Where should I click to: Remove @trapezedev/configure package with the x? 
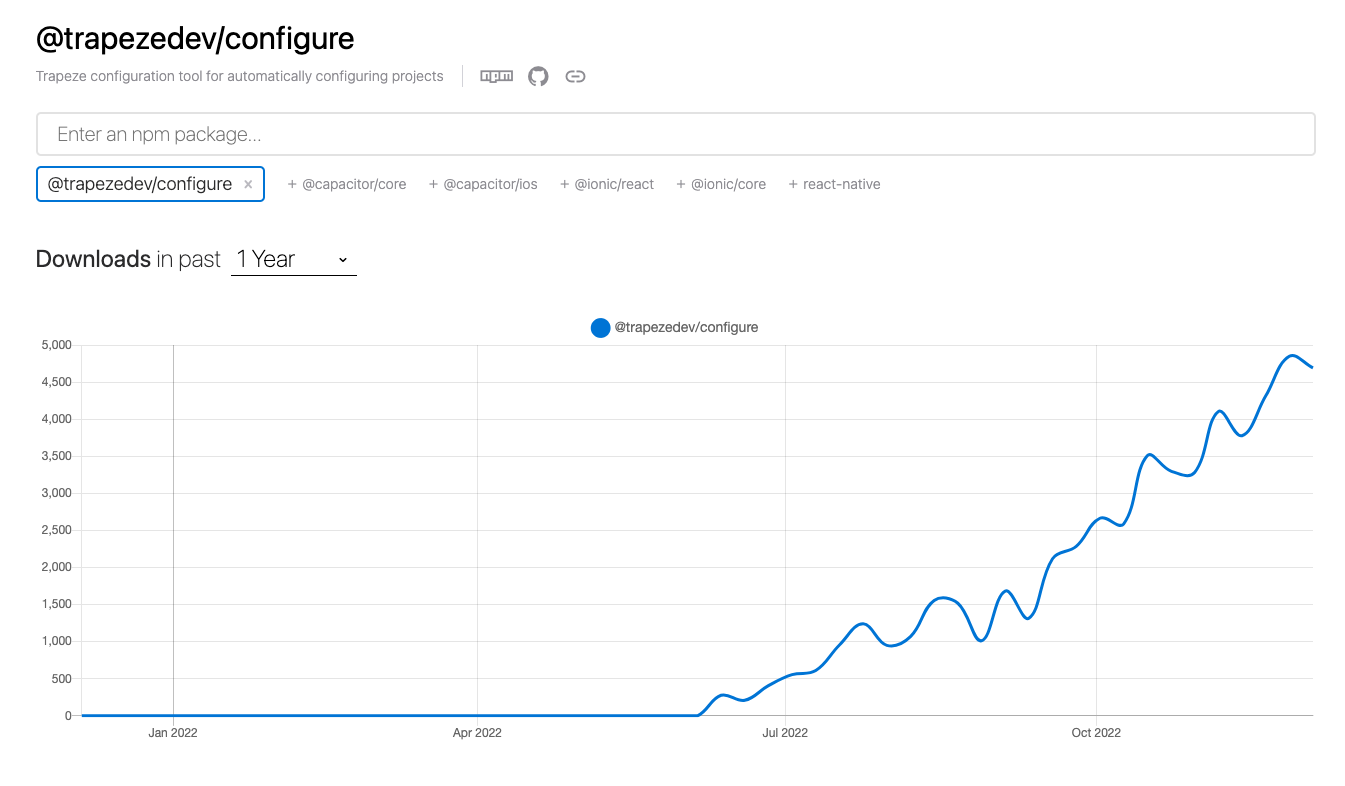248,184
